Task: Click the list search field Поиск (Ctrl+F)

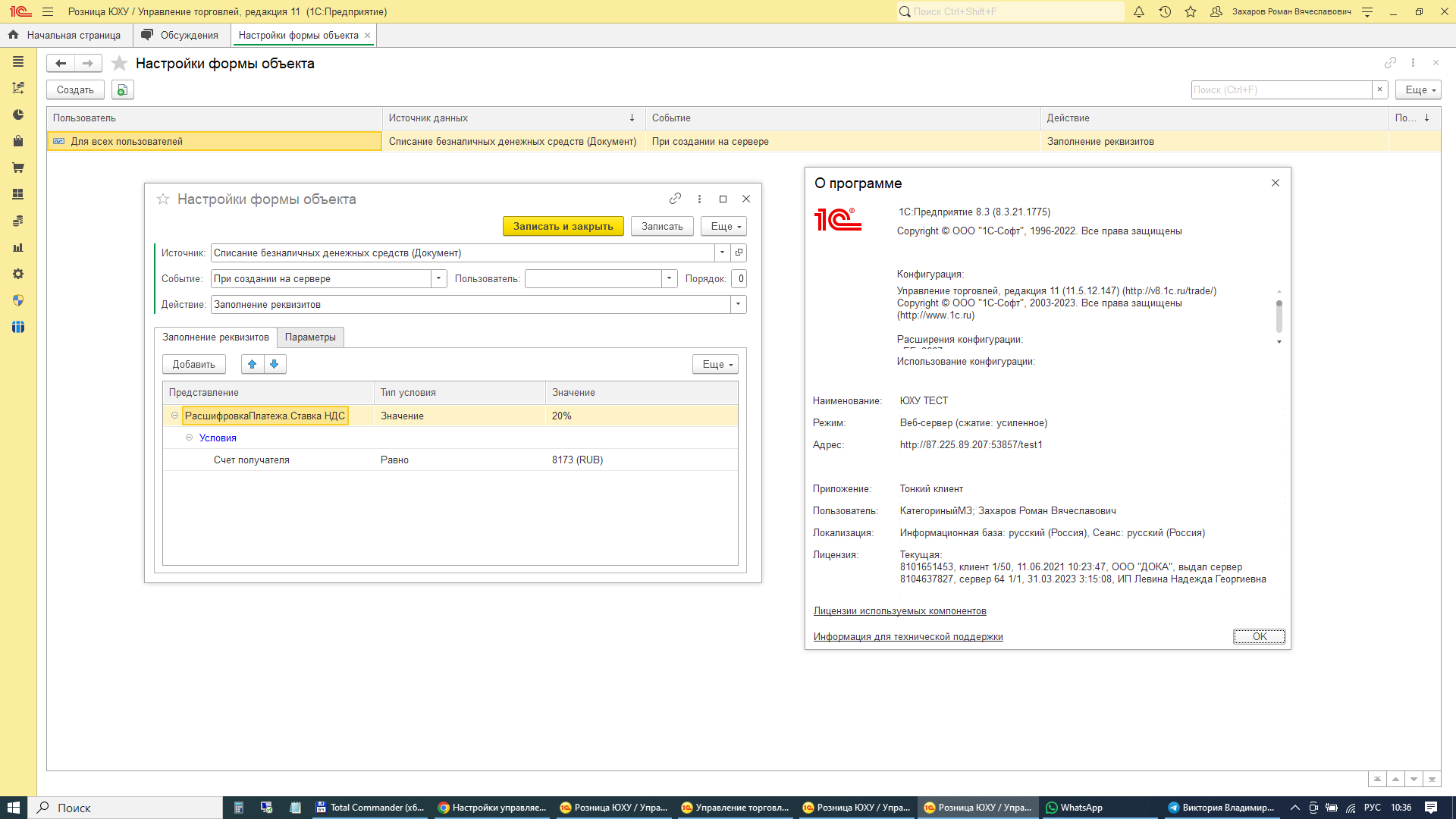Action: click(1282, 89)
